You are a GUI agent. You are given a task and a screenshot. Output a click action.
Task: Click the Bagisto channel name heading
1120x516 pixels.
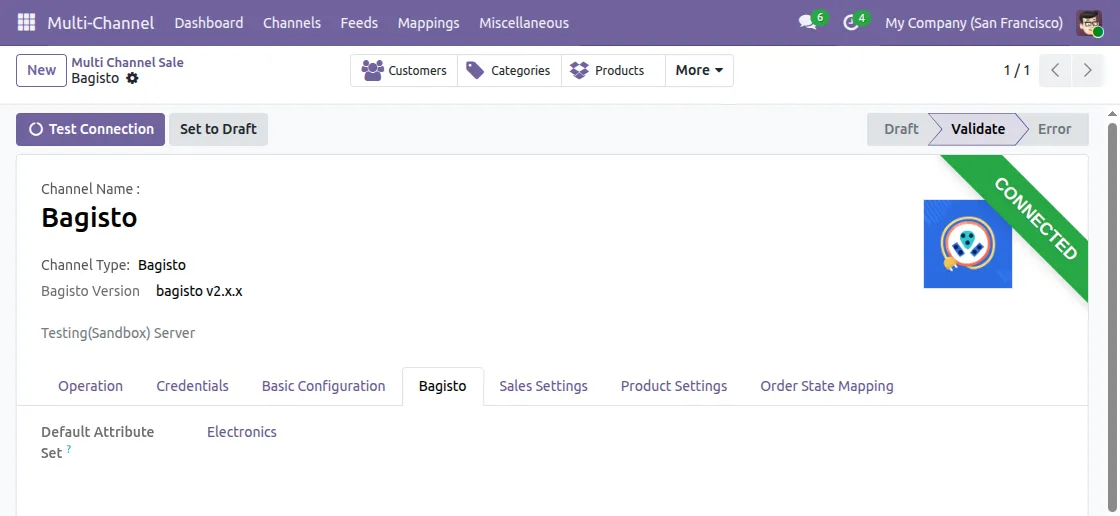click(89, 217)
